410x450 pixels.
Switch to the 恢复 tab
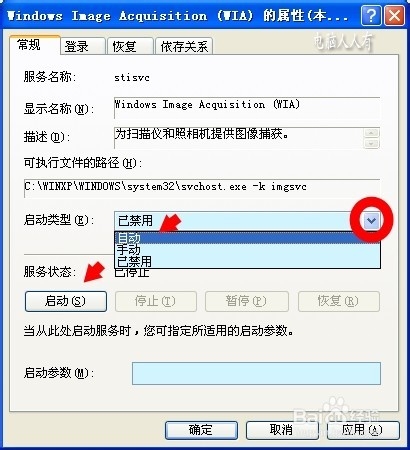click(130, 46)
